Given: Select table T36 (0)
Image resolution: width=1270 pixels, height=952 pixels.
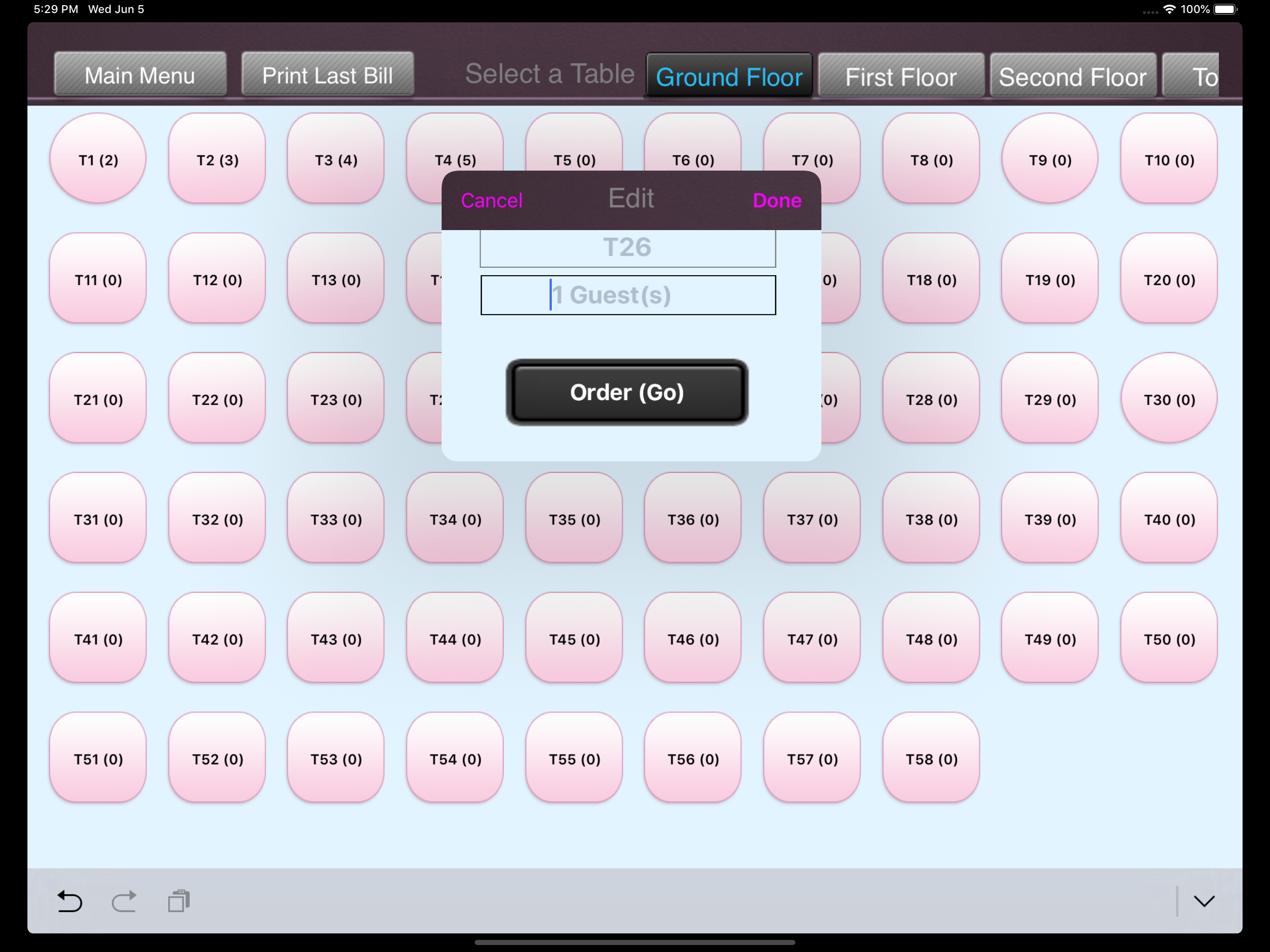Looking at the screenshot, I should pyautogui.click(x=693, y=517).
